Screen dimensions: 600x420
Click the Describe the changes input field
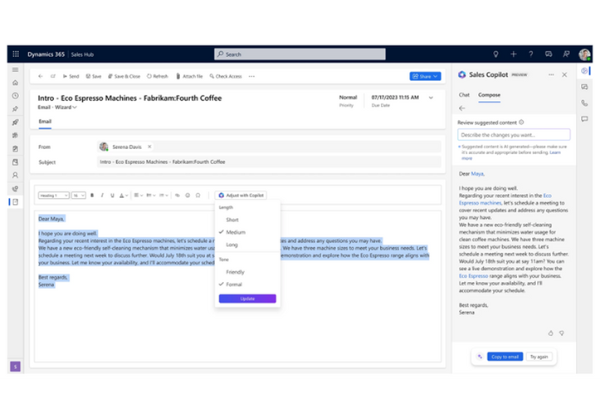pos(513,134)
